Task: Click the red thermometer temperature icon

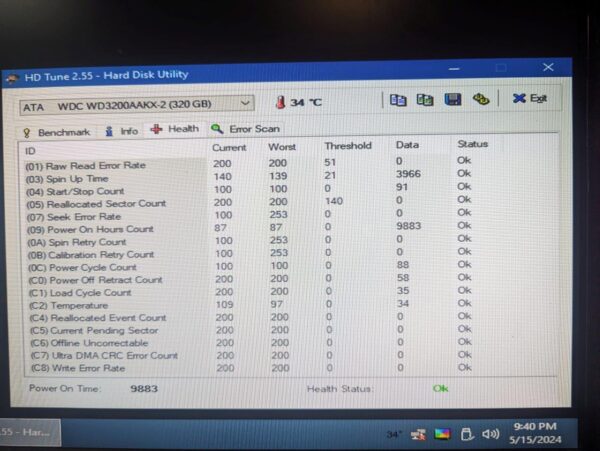Action: [280, 102]
